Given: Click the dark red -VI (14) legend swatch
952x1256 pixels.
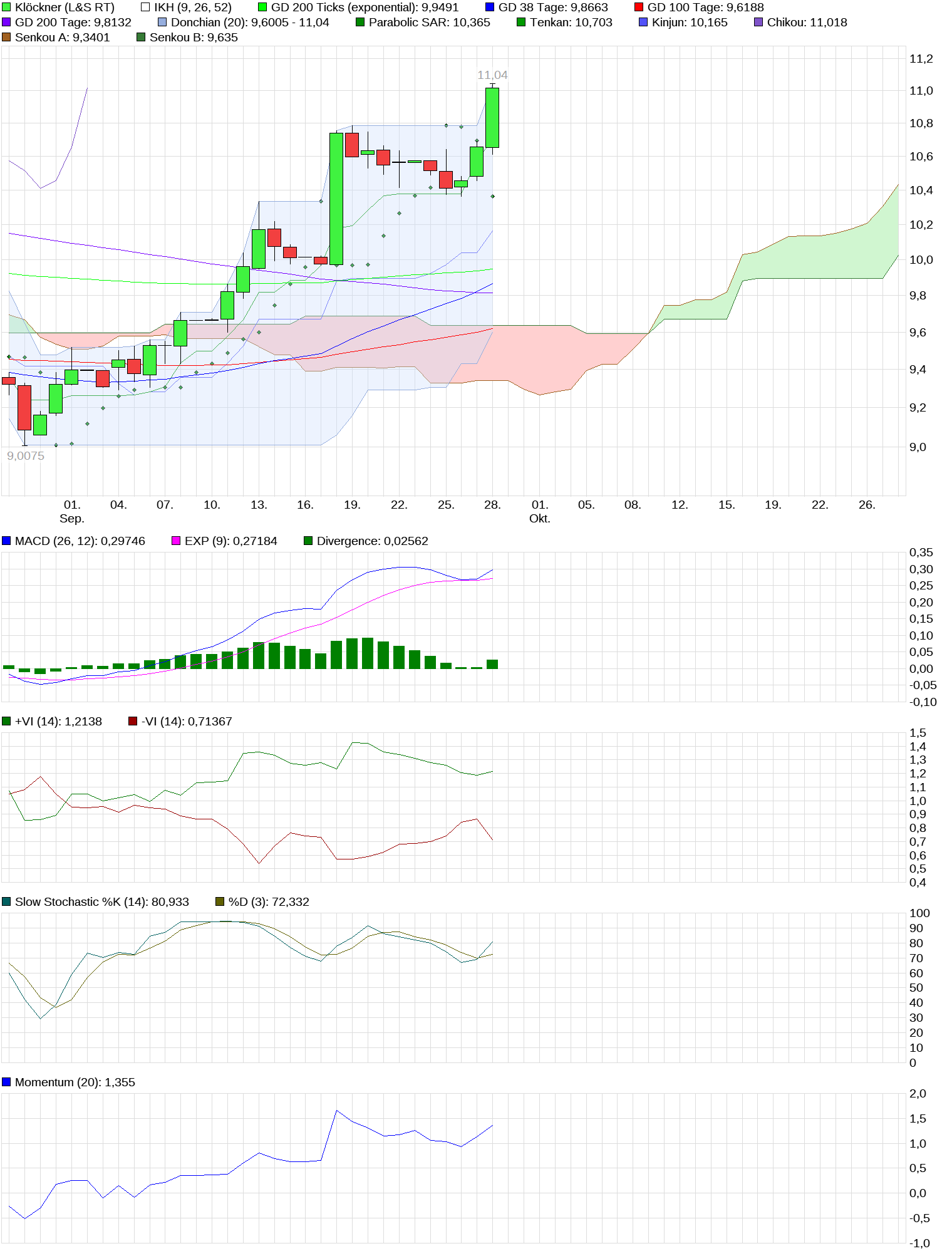Looking at the screenshot, I should click(x=133, y=722).
